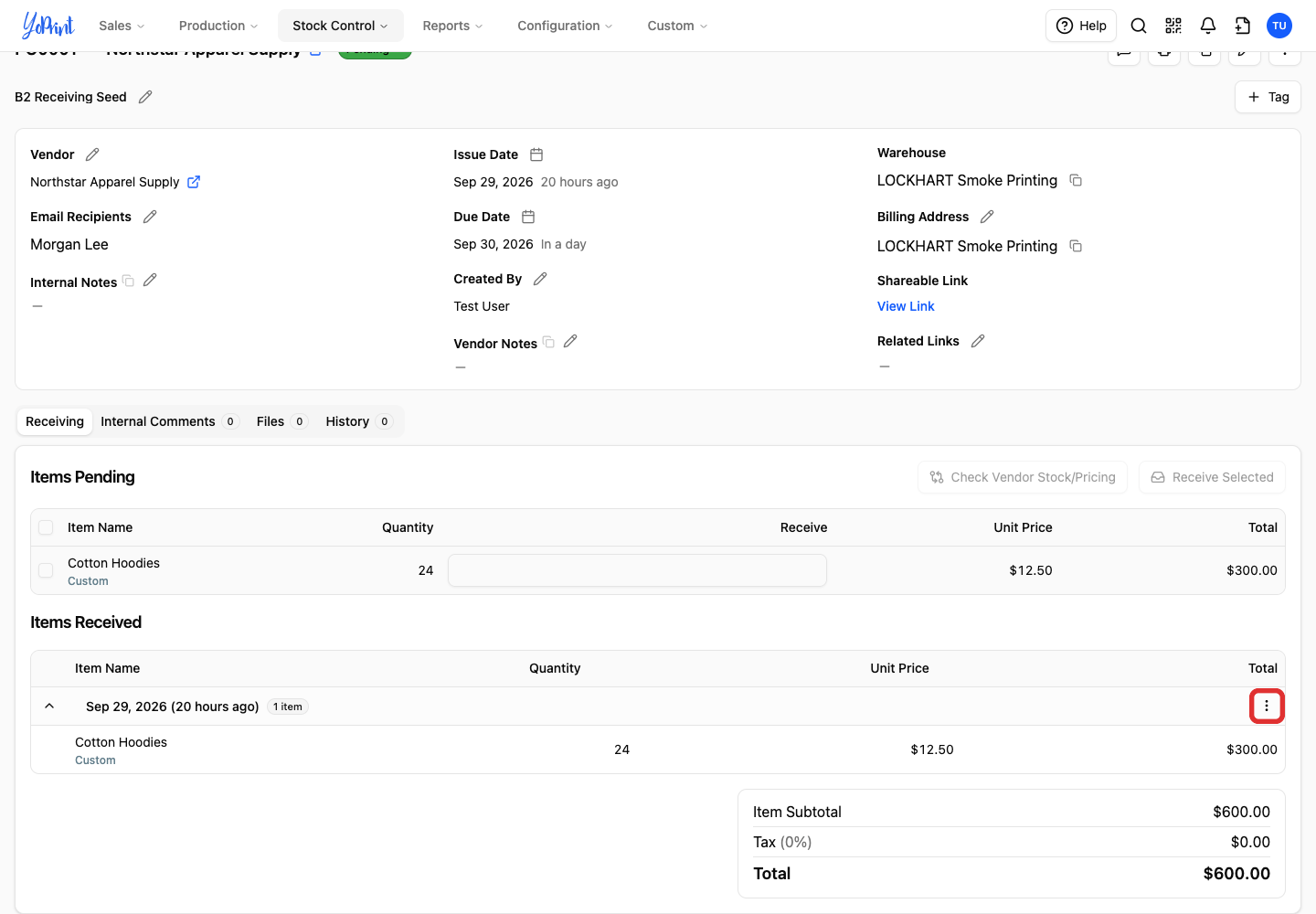
Task: Toggle the select-all checkbox in Items Pending header
Action: coord(46,527)
